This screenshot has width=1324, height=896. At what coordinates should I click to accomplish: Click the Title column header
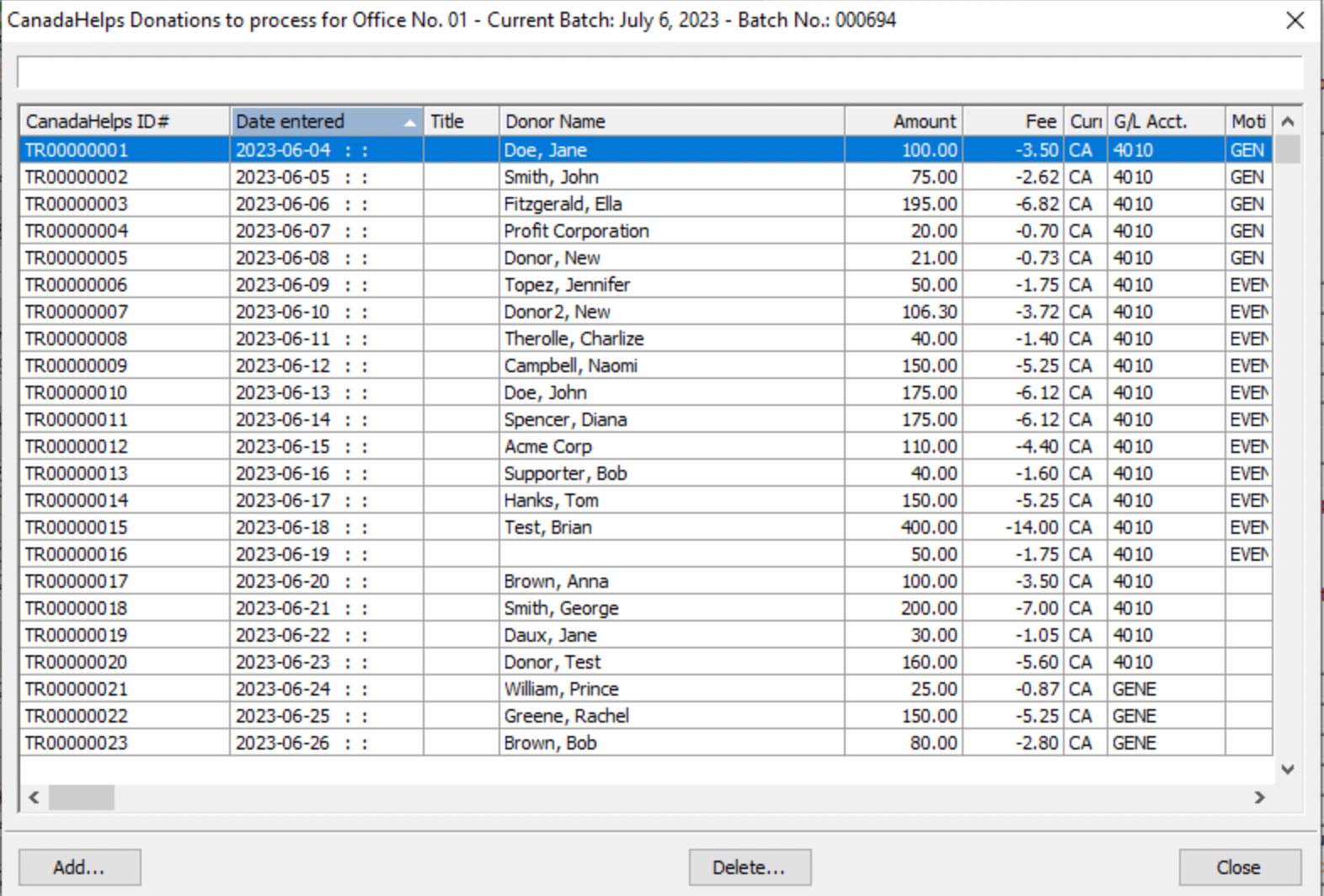(462, 121)
